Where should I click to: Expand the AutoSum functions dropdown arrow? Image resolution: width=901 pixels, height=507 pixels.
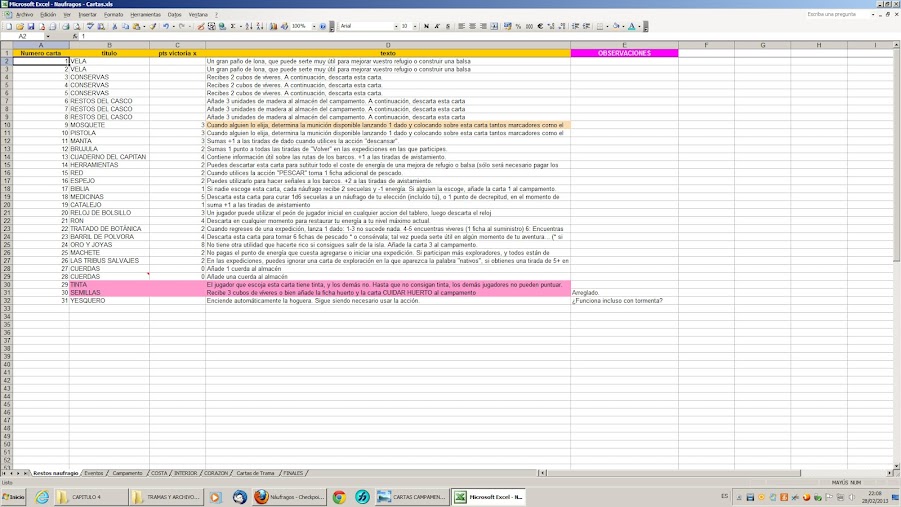pyautogui.click(x=241, y=26)
